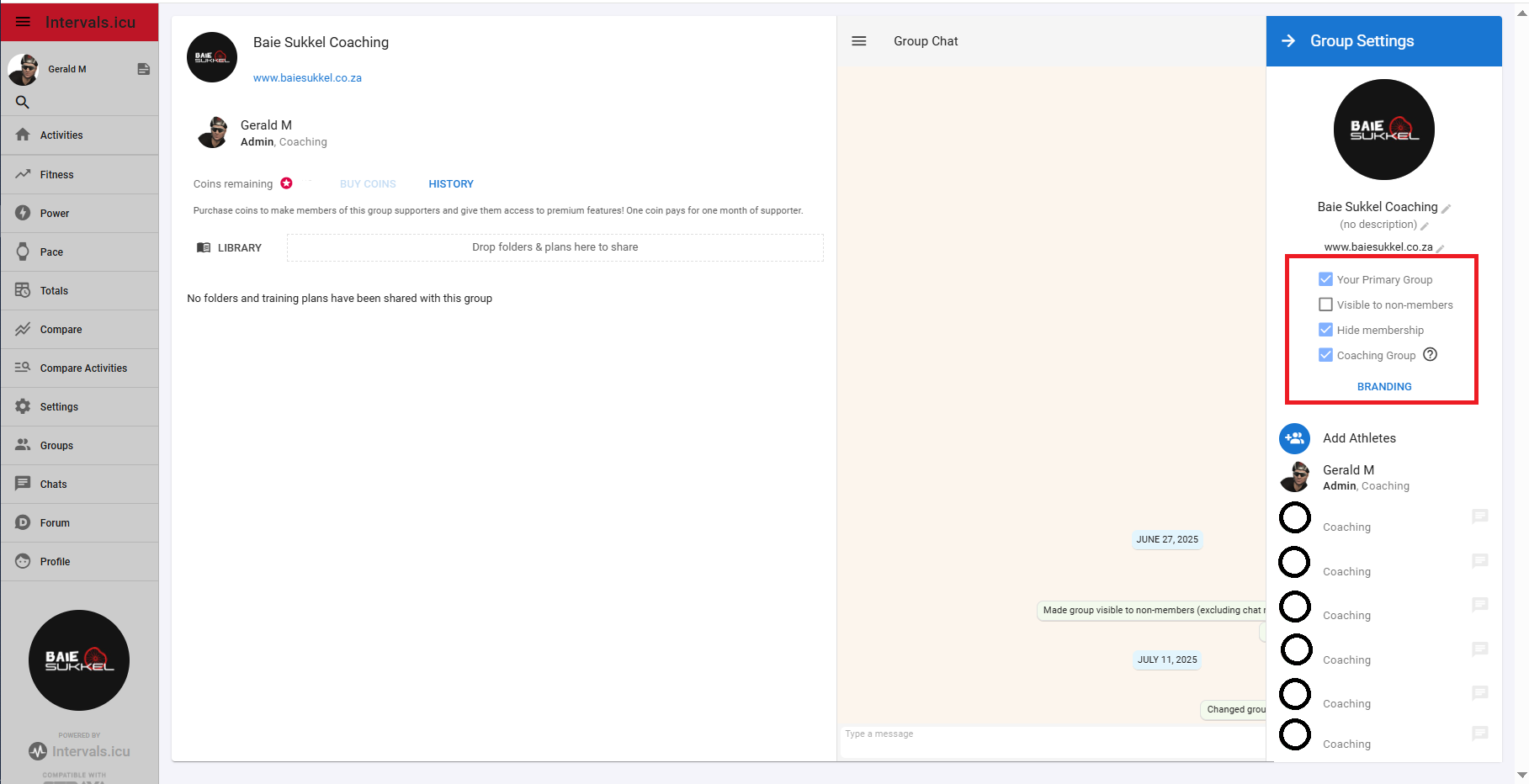Open Compare Activities in the sidebar
Image resolution: width=1529 pixels, height=784 pixels.
click(x=83, y=368)
